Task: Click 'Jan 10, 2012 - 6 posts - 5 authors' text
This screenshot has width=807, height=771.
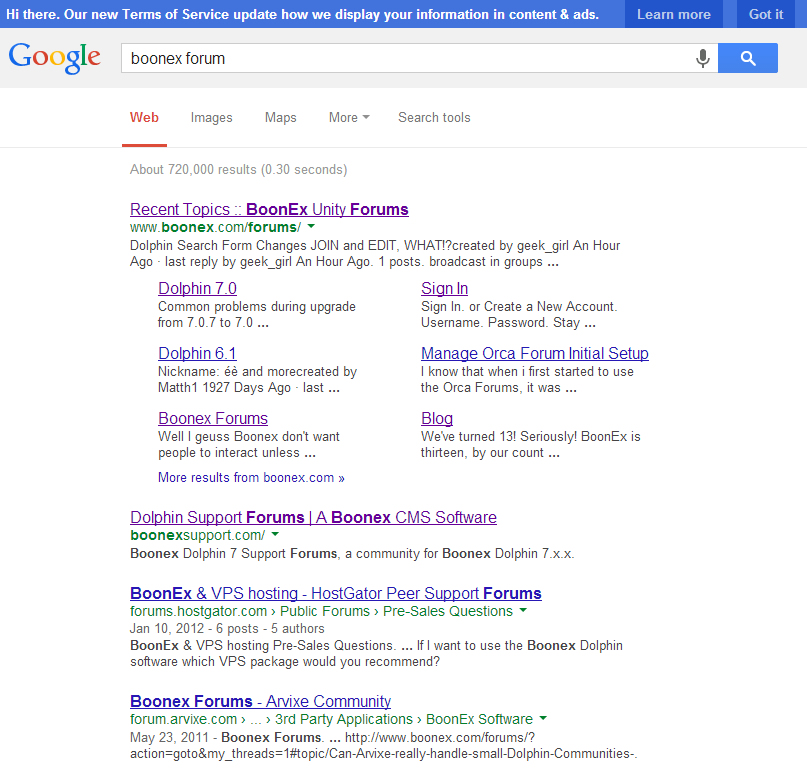Action: coord(227,628)
